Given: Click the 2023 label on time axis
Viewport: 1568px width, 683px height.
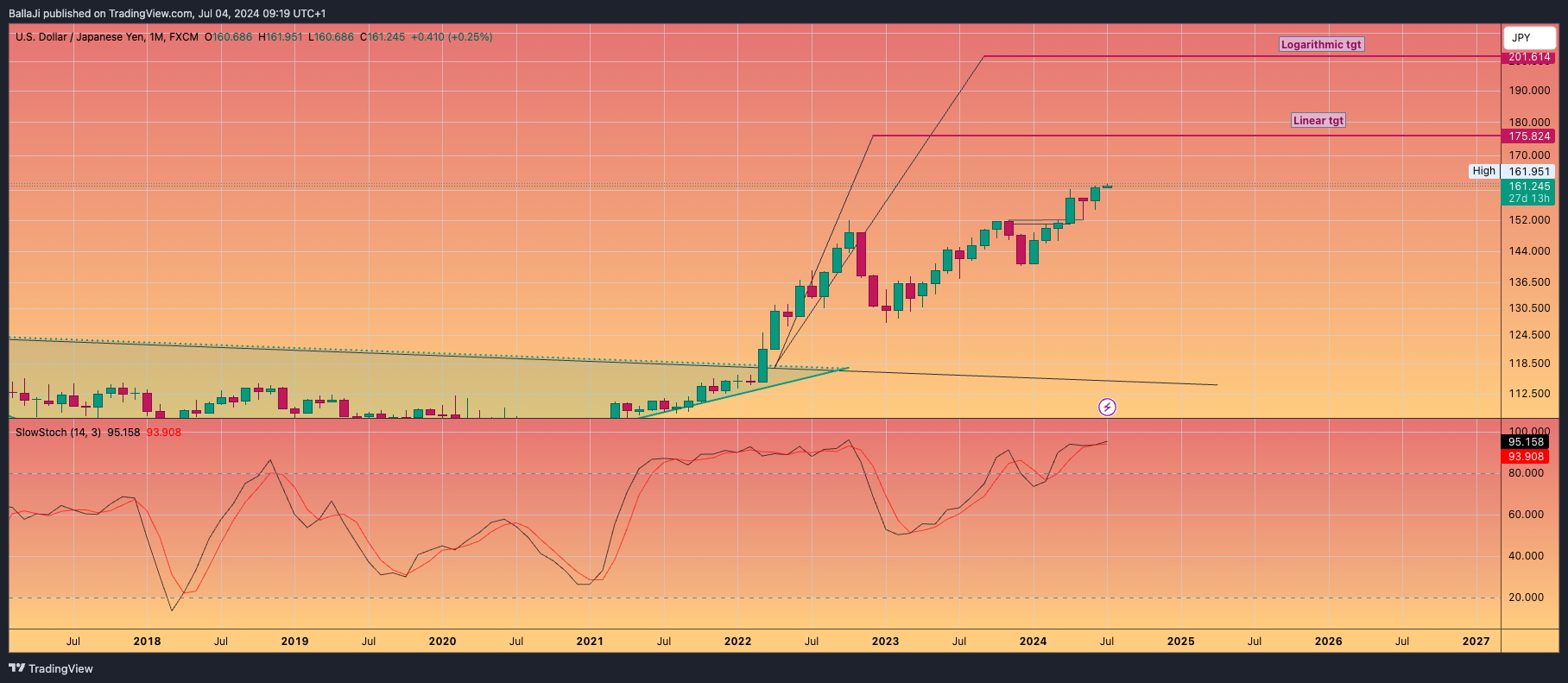Looking at the screenshot, I should coord(885,642).
